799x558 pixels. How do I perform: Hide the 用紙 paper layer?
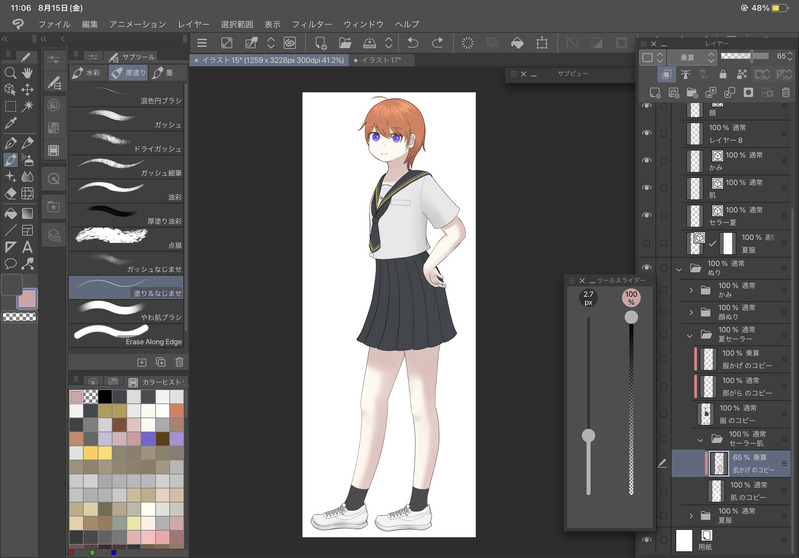click(x=646, y=541)
